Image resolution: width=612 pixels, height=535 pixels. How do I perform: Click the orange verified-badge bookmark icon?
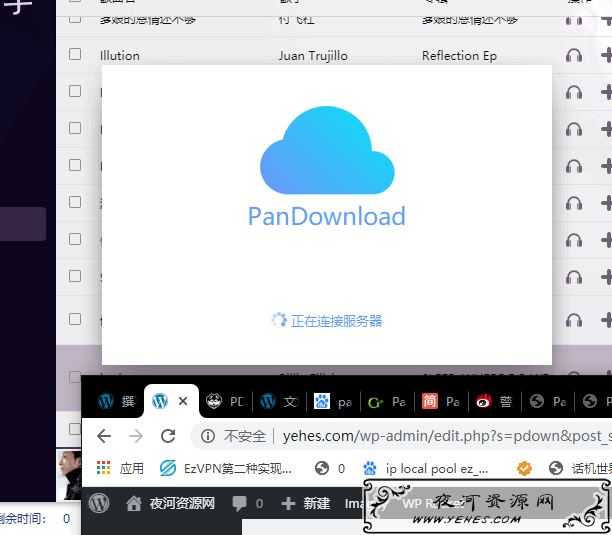coord(524,468)
